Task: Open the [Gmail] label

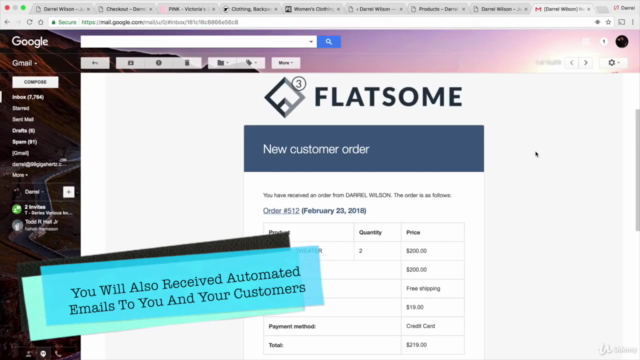Action: pos(20,153)
